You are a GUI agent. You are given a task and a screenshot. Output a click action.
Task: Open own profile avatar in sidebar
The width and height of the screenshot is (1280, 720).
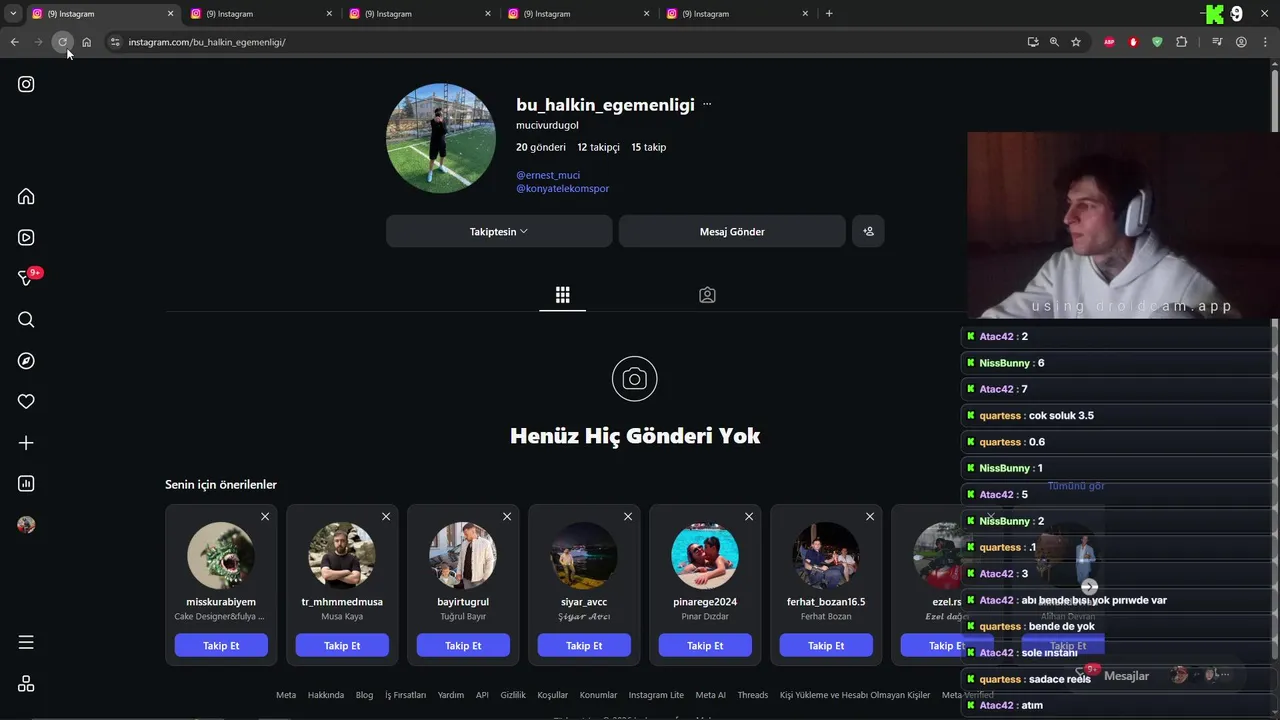pos(26,524)
